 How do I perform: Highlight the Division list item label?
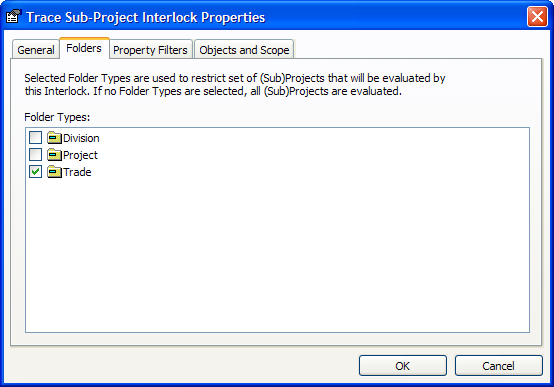pos(81,138)
